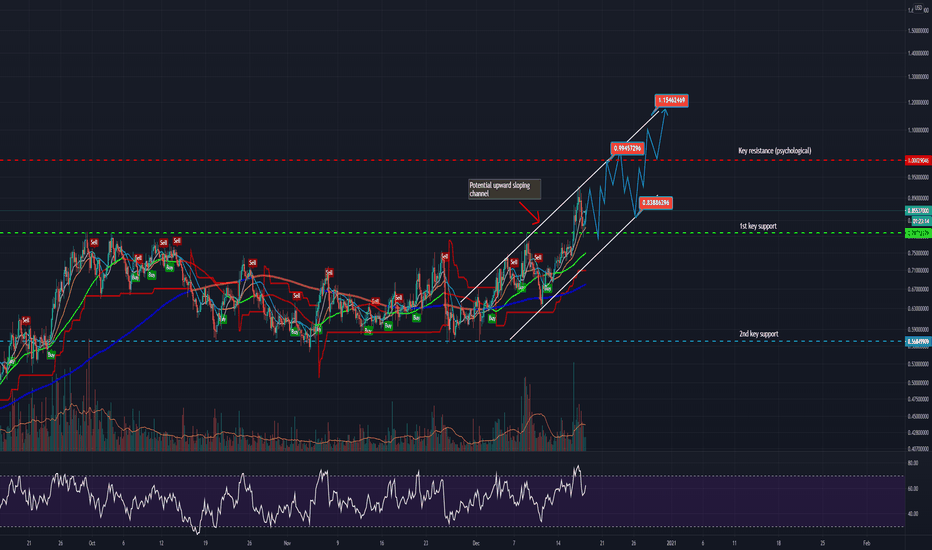Select the green 1st support axis price tag

pyautogui.click(x=918, y=233)
